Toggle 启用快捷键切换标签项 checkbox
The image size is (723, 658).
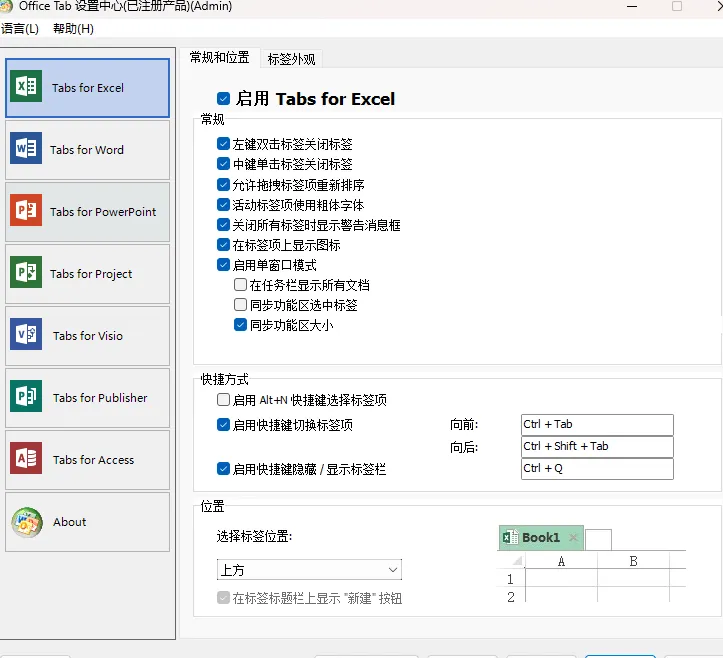point(223,424)
